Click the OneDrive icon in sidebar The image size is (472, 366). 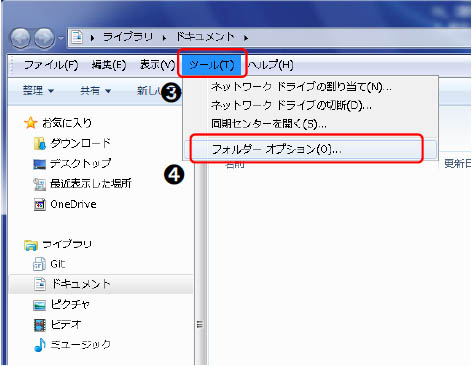click(x=40, y=204)
